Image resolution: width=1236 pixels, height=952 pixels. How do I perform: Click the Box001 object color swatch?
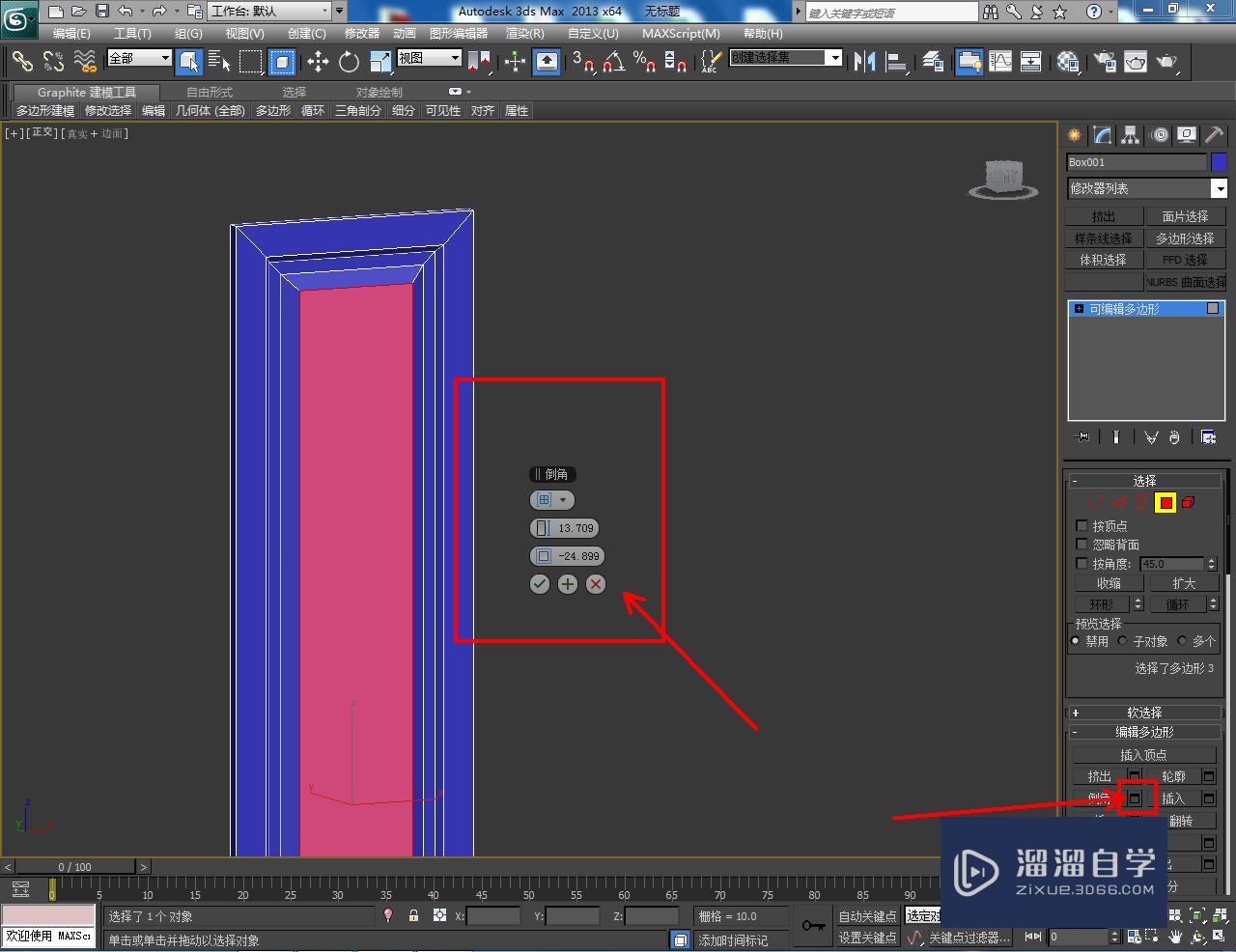(x=1219, y=162)
